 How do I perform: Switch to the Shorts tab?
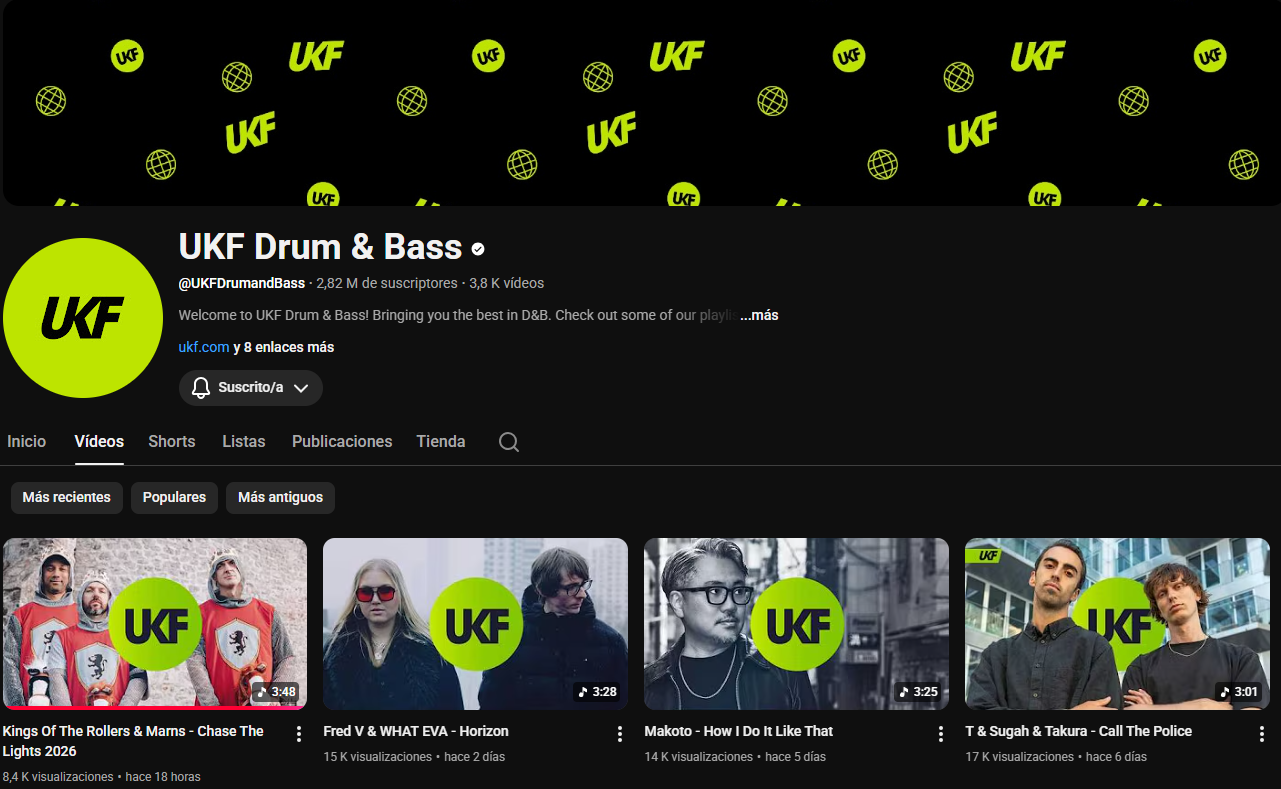tap(172, 441)
